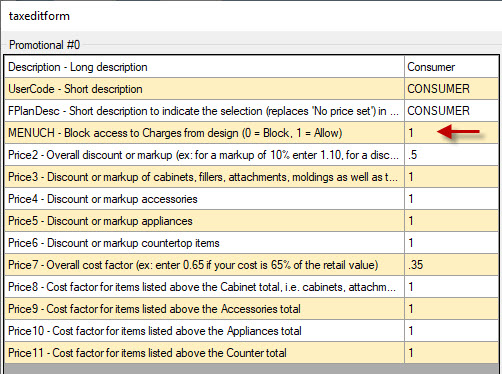Screen dimensions: 502x374
Task: Click the 'taxeditform' window title
Action: 39,16
